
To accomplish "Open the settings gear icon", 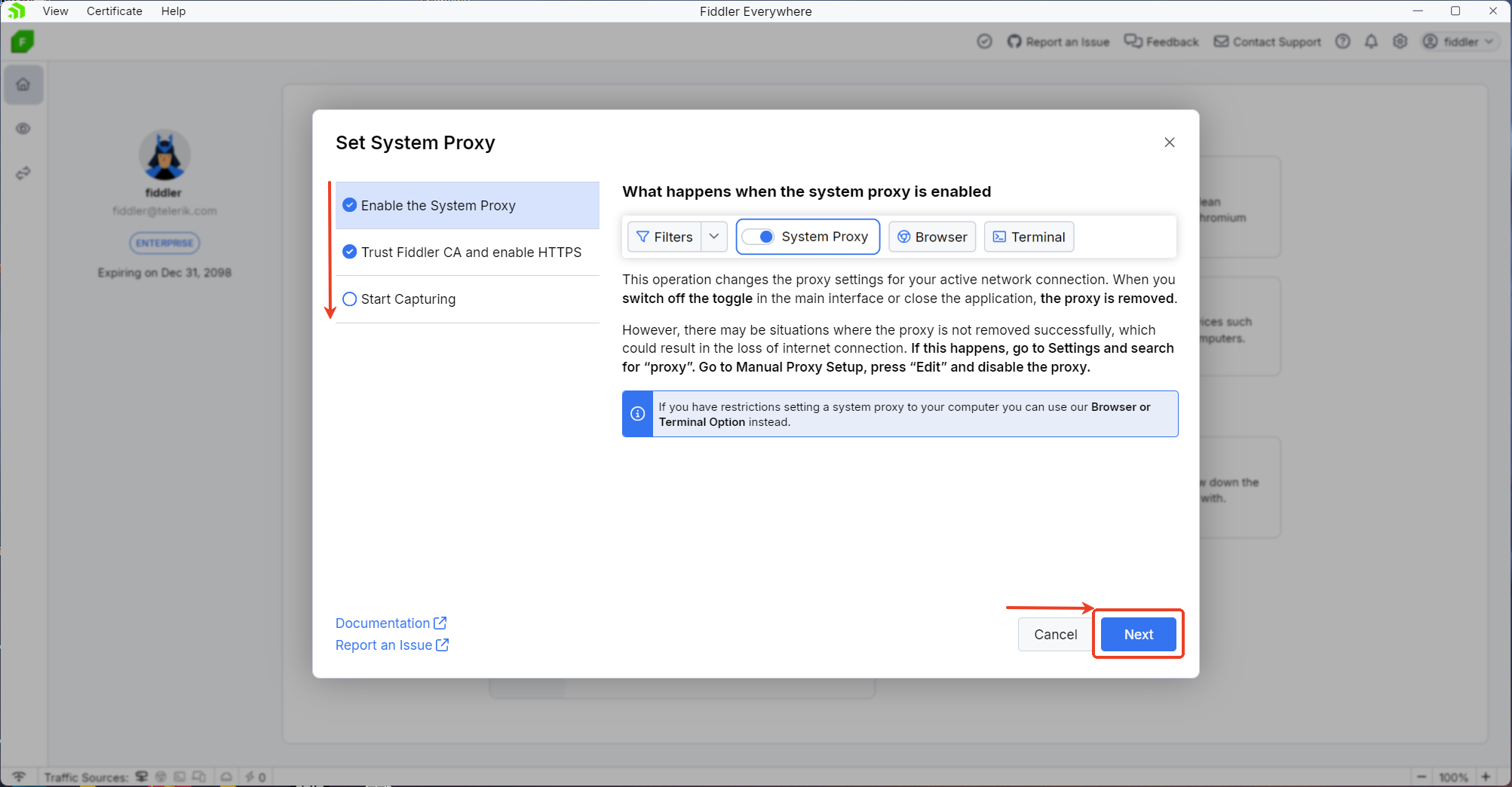I will coord(1400,41).
